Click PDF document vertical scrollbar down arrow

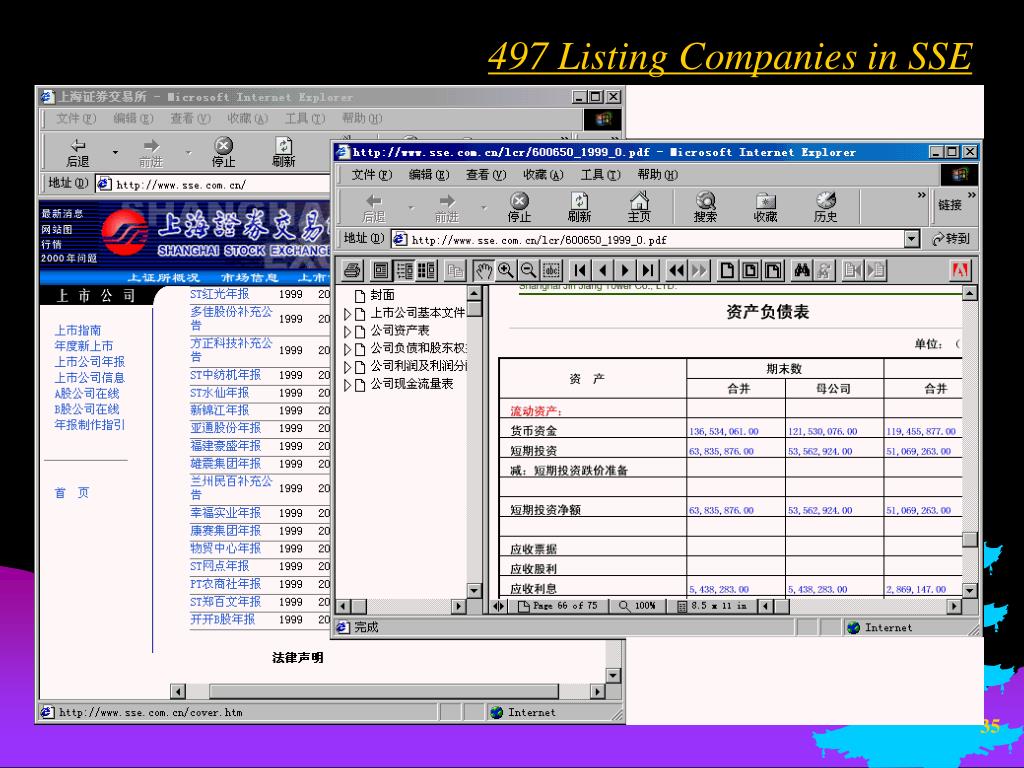pos(970,590)
